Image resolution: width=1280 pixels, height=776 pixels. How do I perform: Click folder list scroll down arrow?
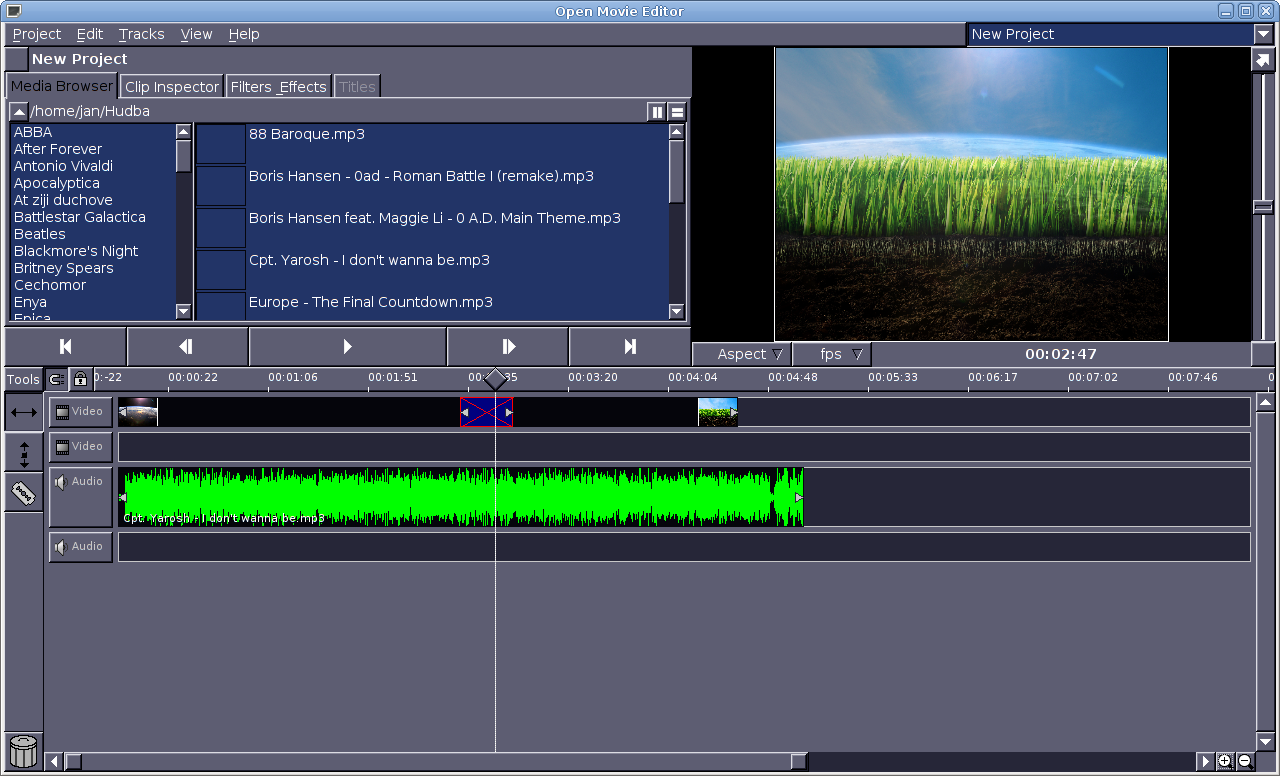click(x=183, y=311)
